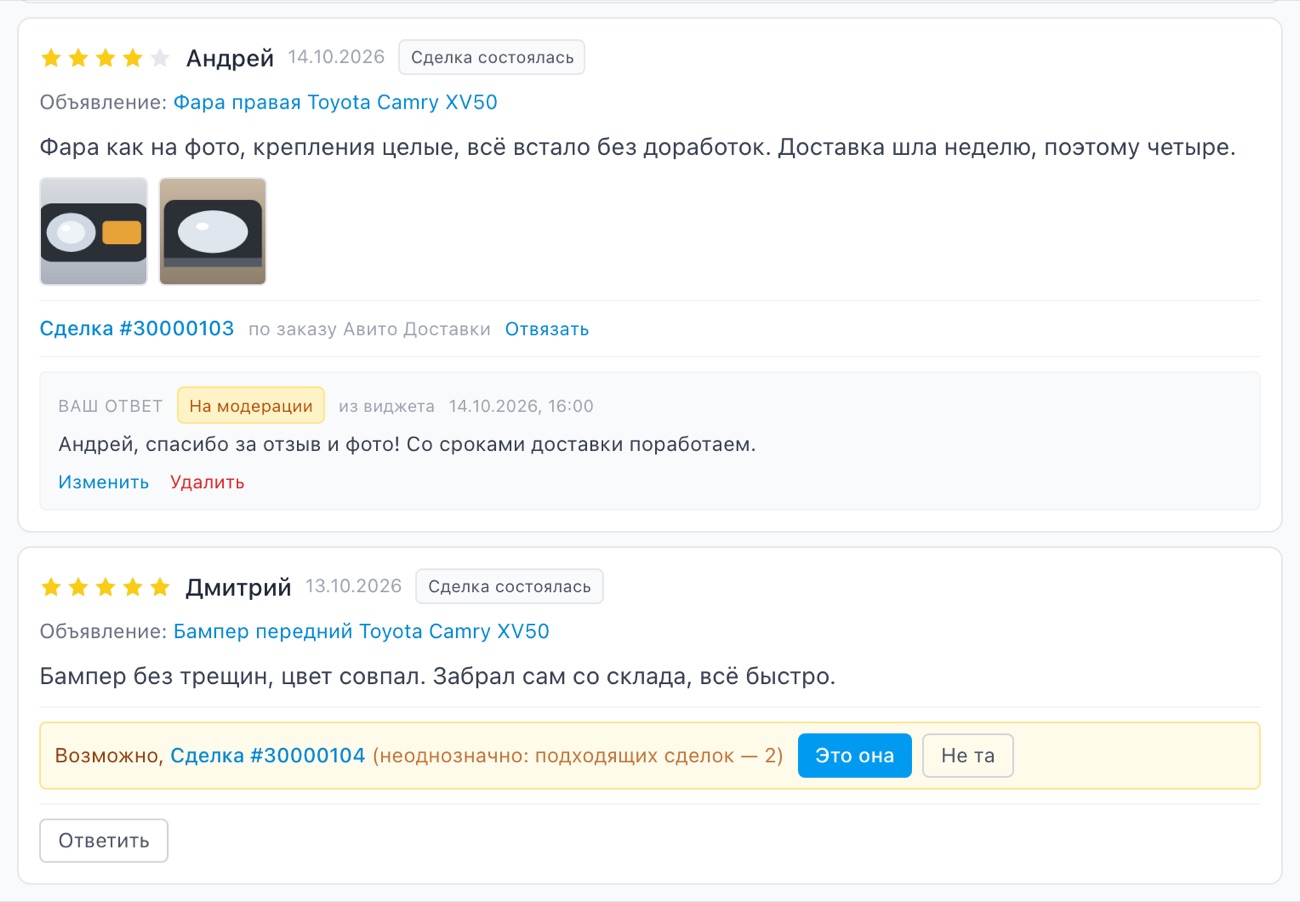Click the 'Сделка состоялась' badge on Андрей's review

pyautogui.click(x=492, y=57)
